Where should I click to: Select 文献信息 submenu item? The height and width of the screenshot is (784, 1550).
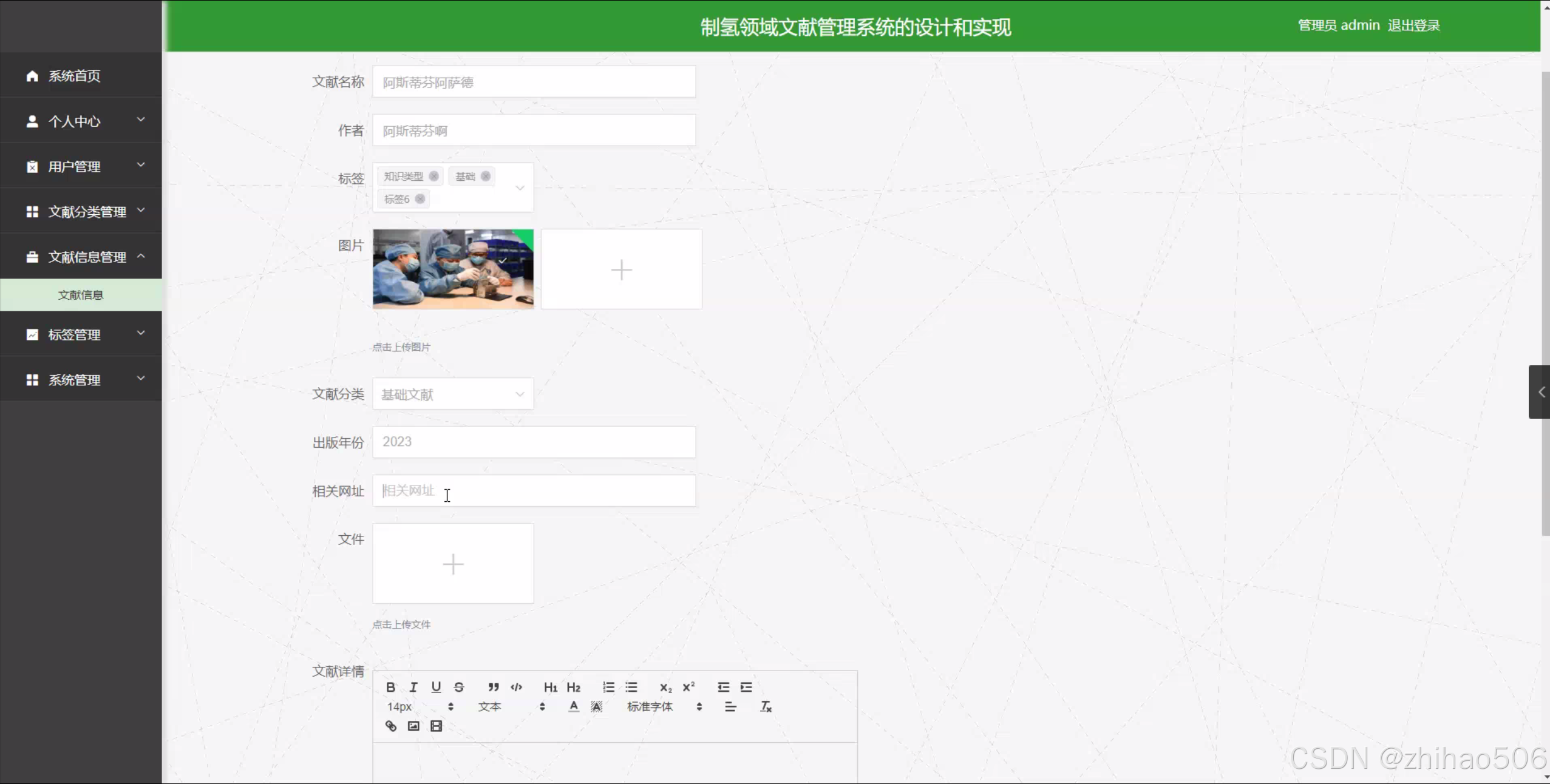[81, 295]
